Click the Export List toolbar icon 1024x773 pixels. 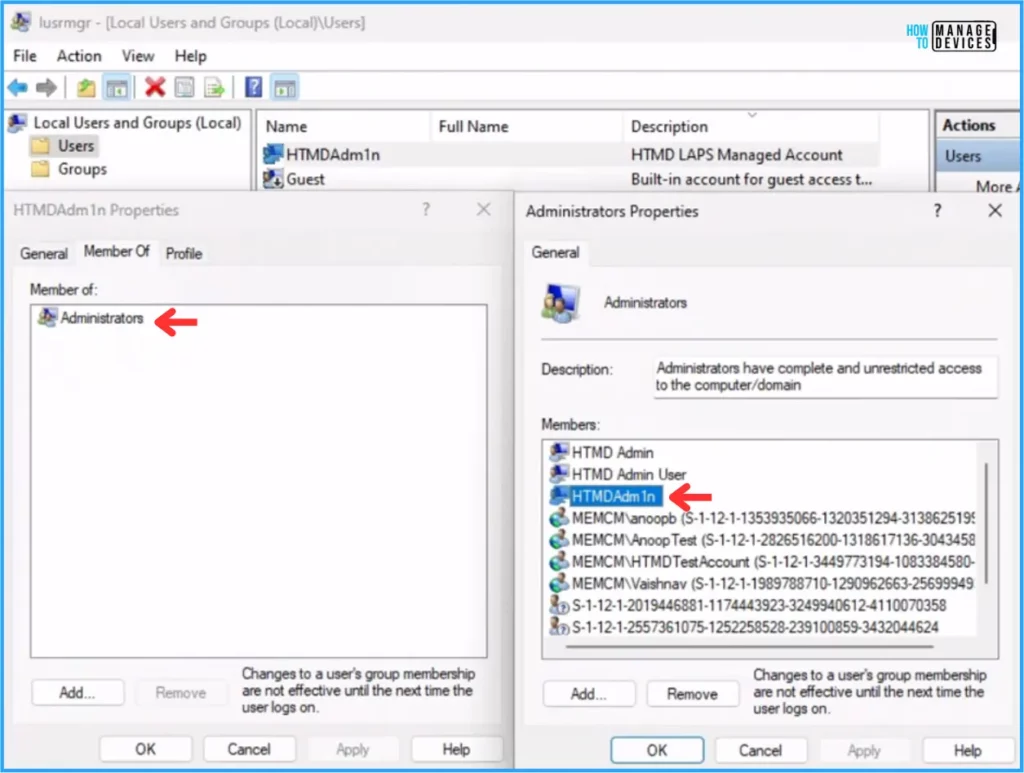[214, 87]
